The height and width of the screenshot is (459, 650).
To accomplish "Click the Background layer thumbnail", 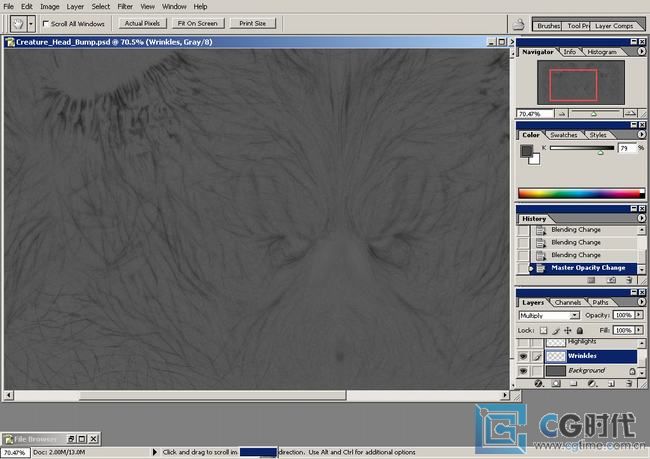I will [556, 371].
